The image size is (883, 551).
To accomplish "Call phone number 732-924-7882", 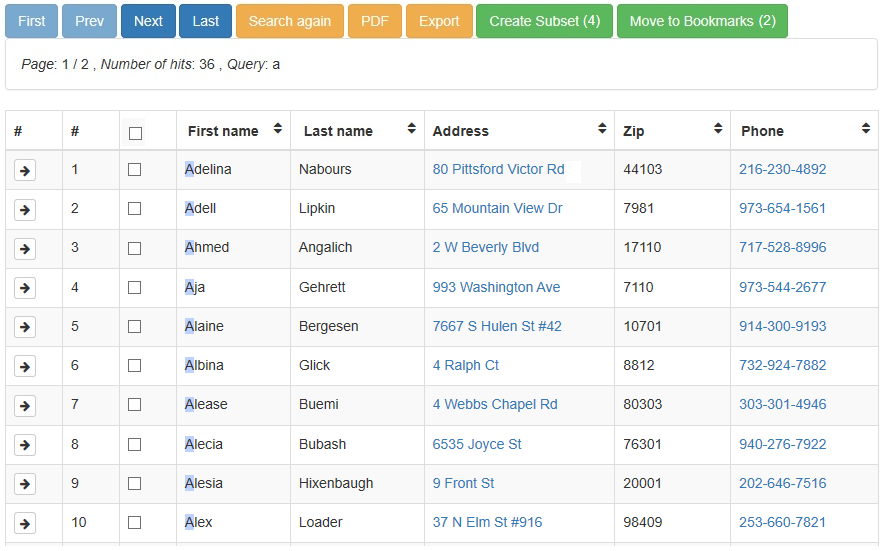I will [783, 365].
